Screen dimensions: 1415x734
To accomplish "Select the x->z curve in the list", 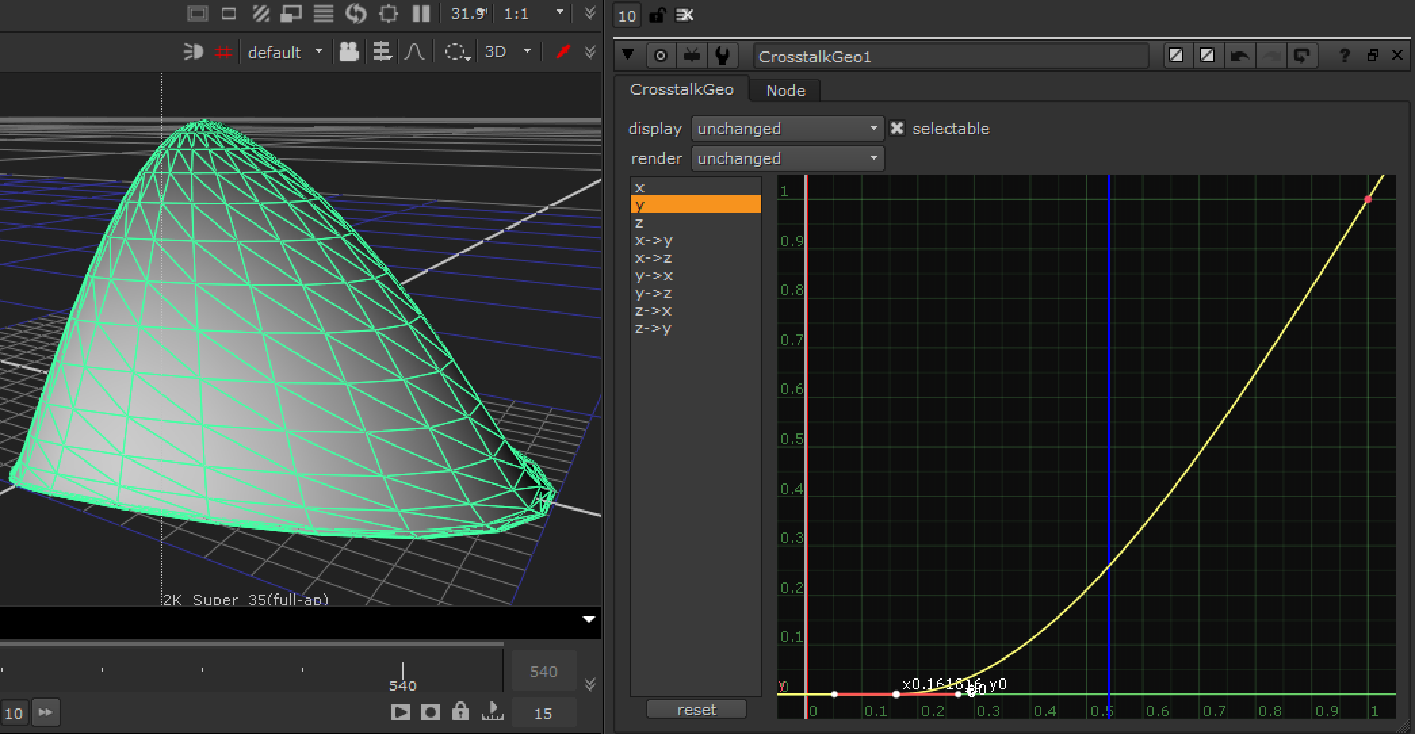I will coord(653,257).
